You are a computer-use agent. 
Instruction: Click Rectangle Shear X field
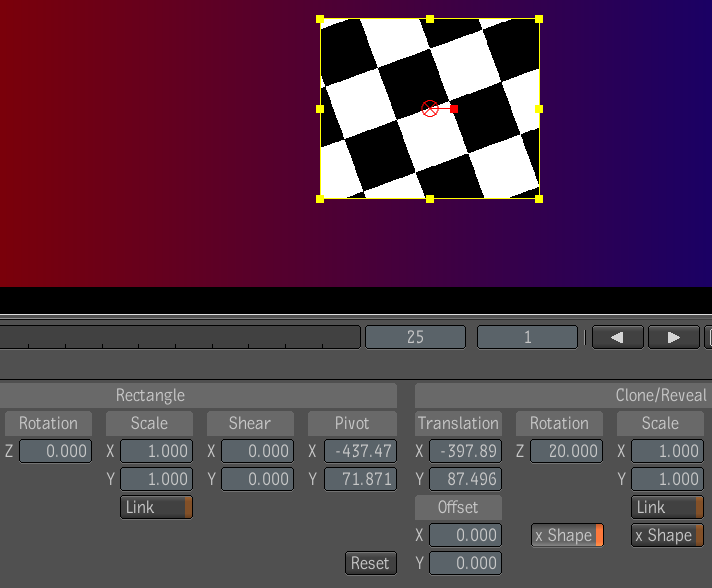tap(257, 451)
